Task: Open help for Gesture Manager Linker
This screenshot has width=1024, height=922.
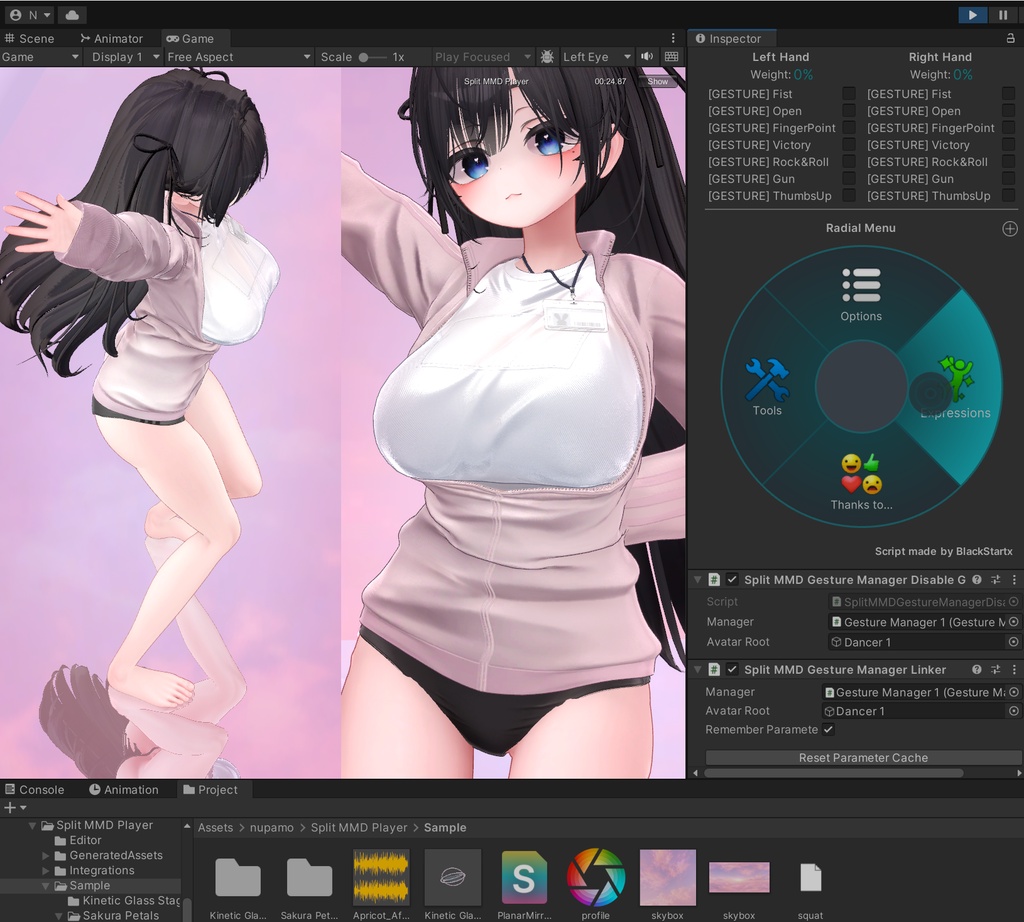Action: pyautogui.click(x=976, y=669)
